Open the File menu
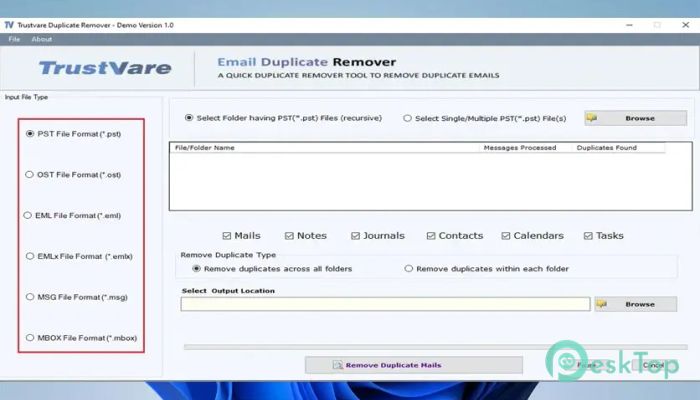The width and height of the screenshot is (700, 400). click(14, 39)
